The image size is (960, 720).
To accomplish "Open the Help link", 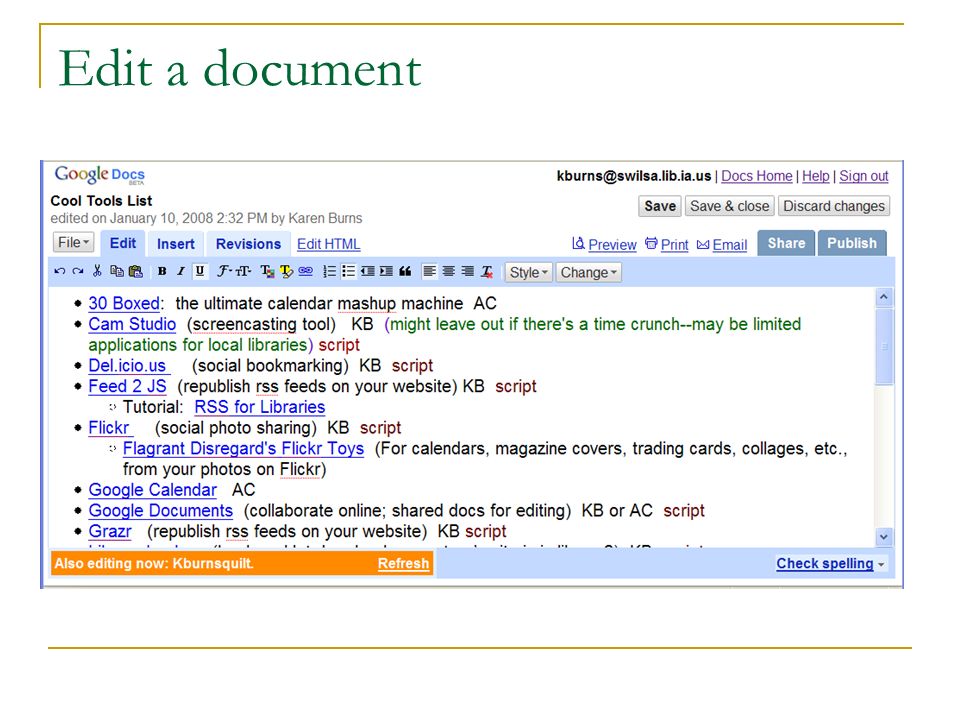I will pyautogui.click(x=816, y=176).
